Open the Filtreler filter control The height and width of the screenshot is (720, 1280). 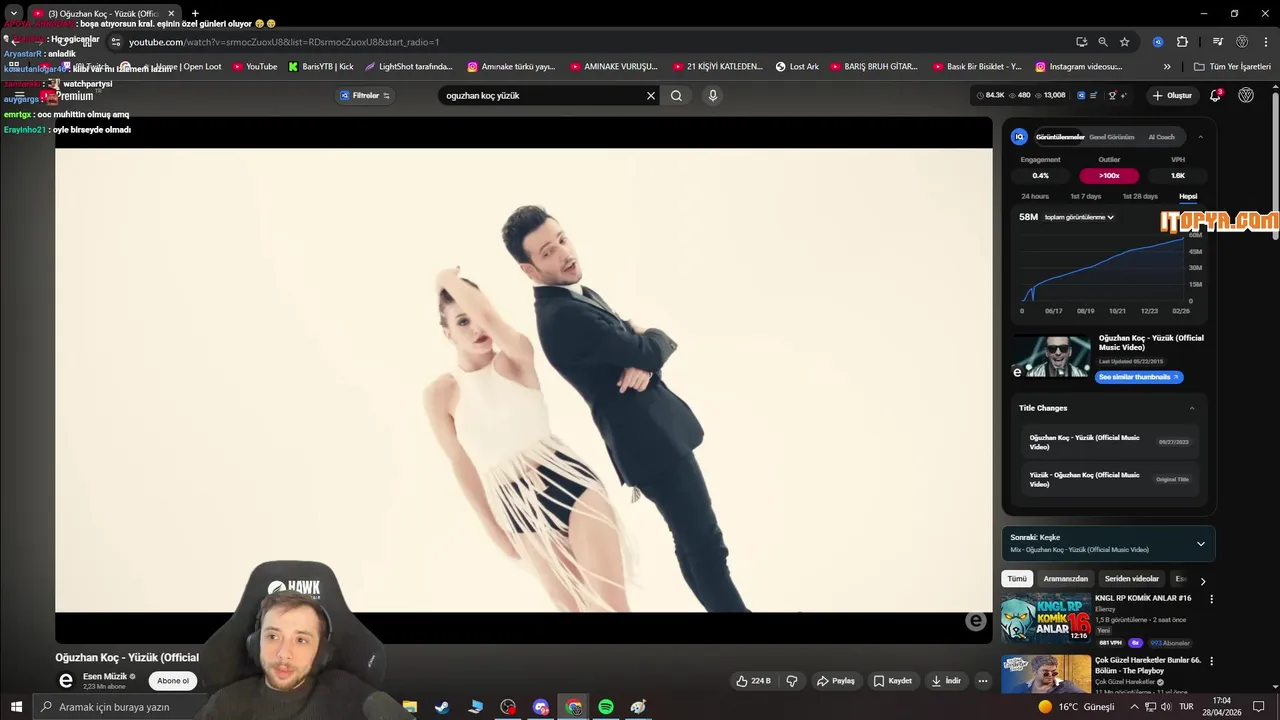365,96
